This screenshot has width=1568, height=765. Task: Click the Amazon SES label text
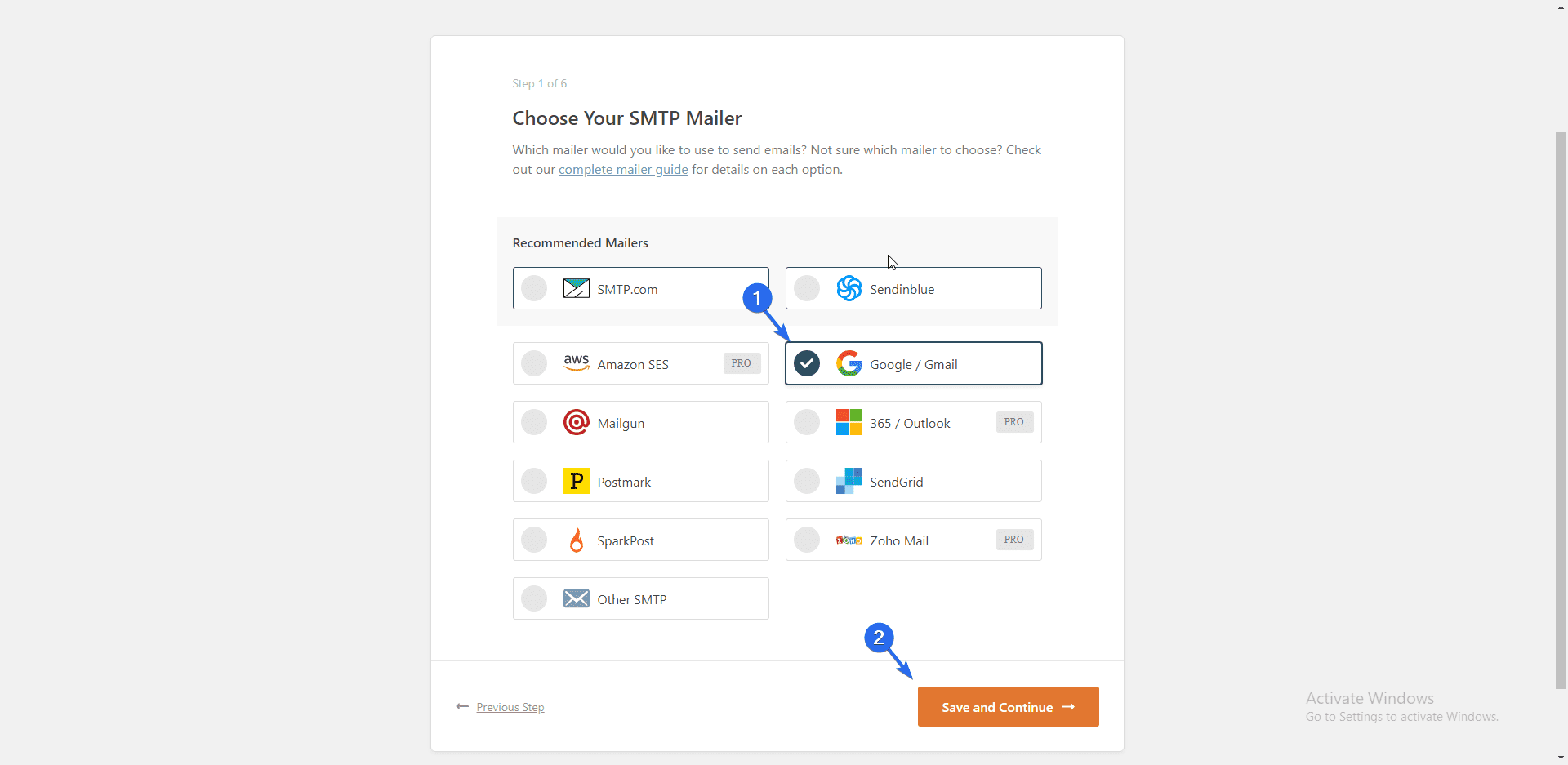pyautogui.click(x=633, y=364)
